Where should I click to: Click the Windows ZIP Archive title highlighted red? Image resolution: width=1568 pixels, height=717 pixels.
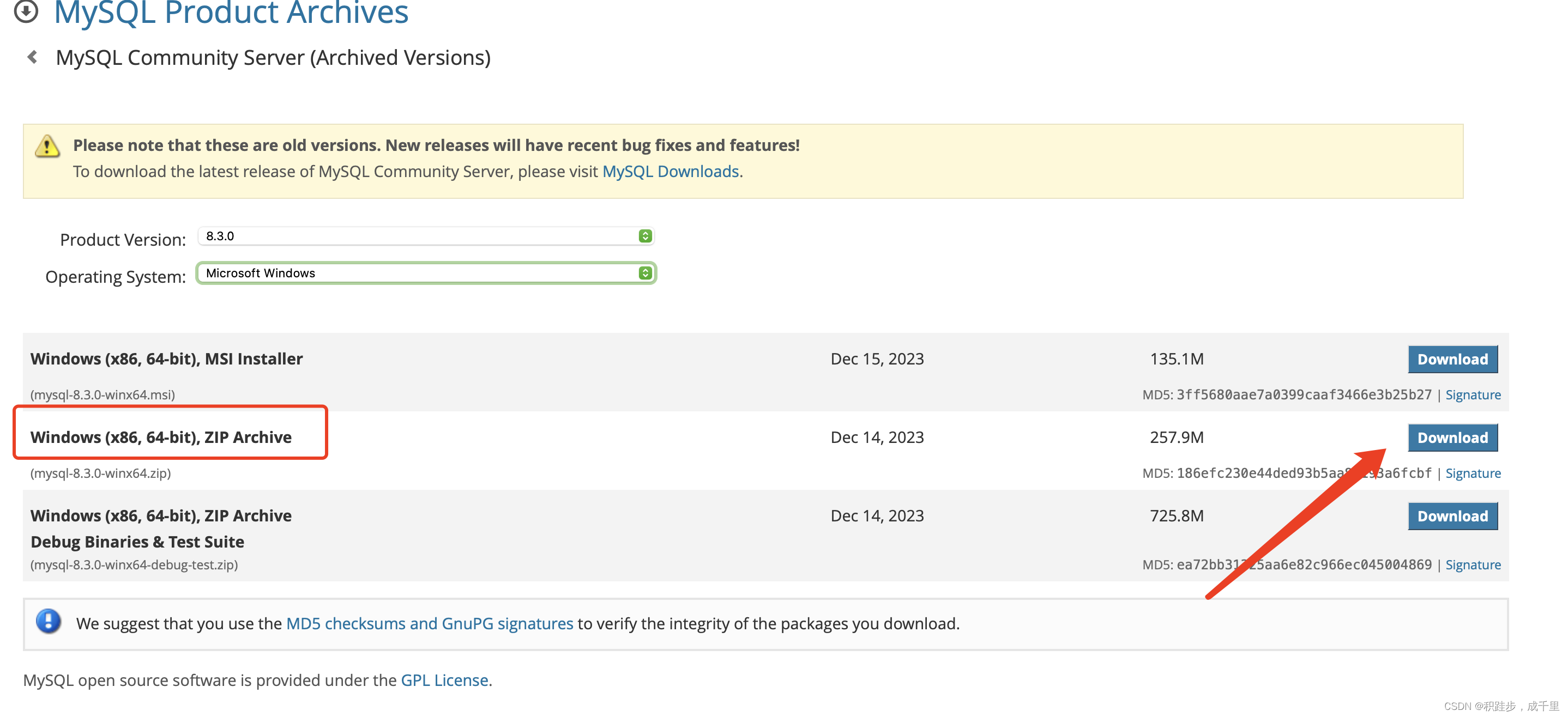coord(161,438)
